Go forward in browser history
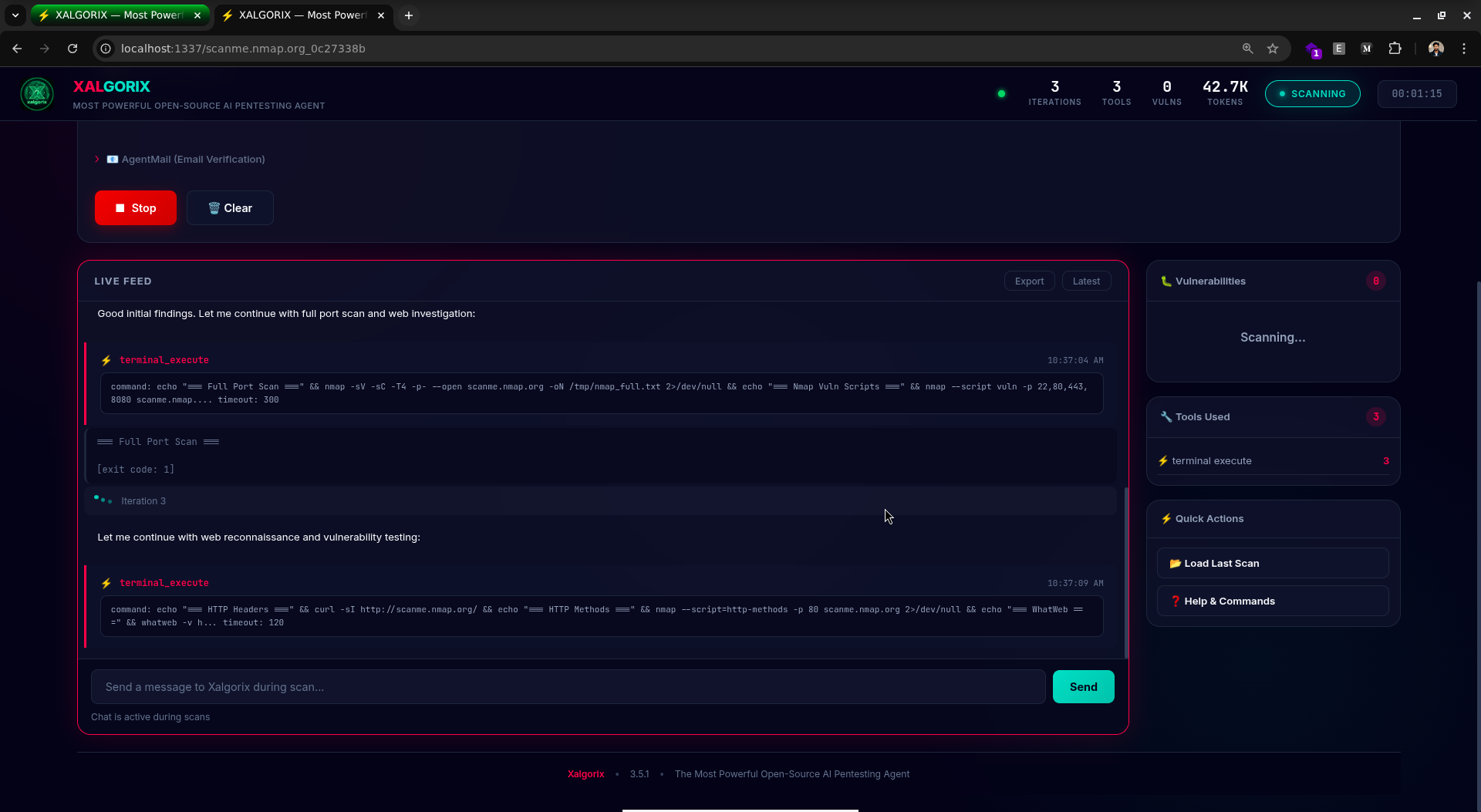Screen dimensions: 1481x812 (x=45, y=49)
